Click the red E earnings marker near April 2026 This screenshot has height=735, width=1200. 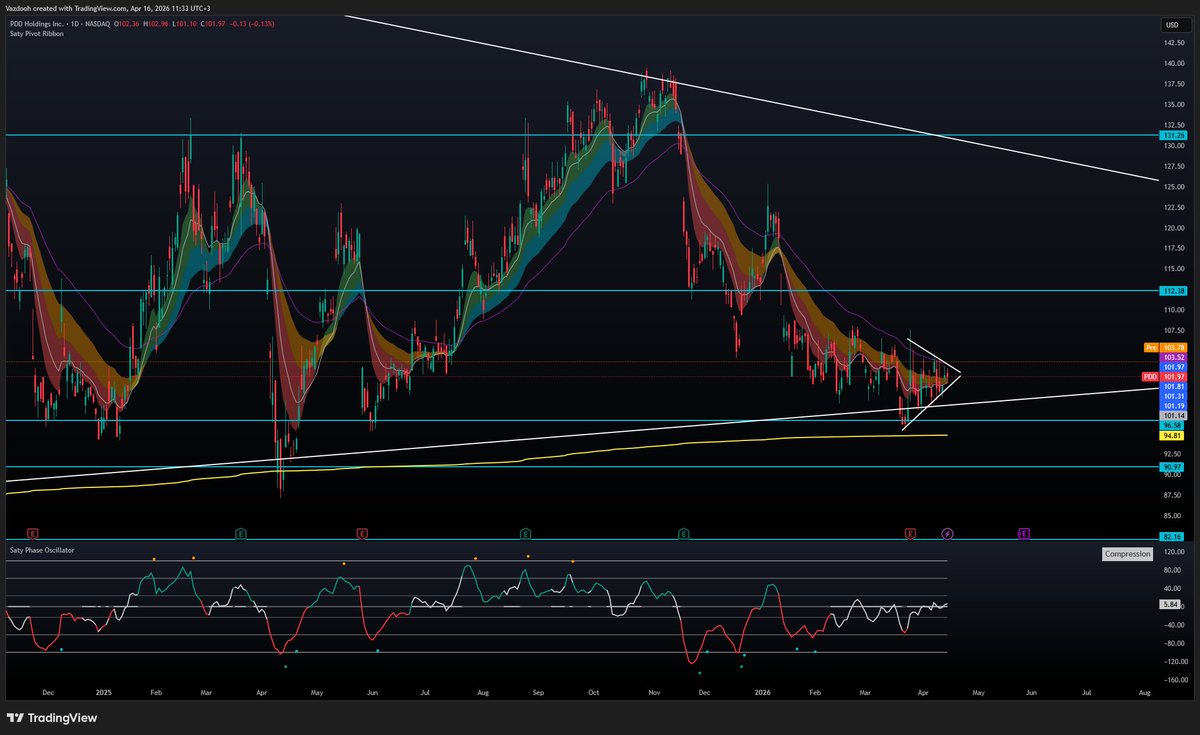click(x=909, y=534)
